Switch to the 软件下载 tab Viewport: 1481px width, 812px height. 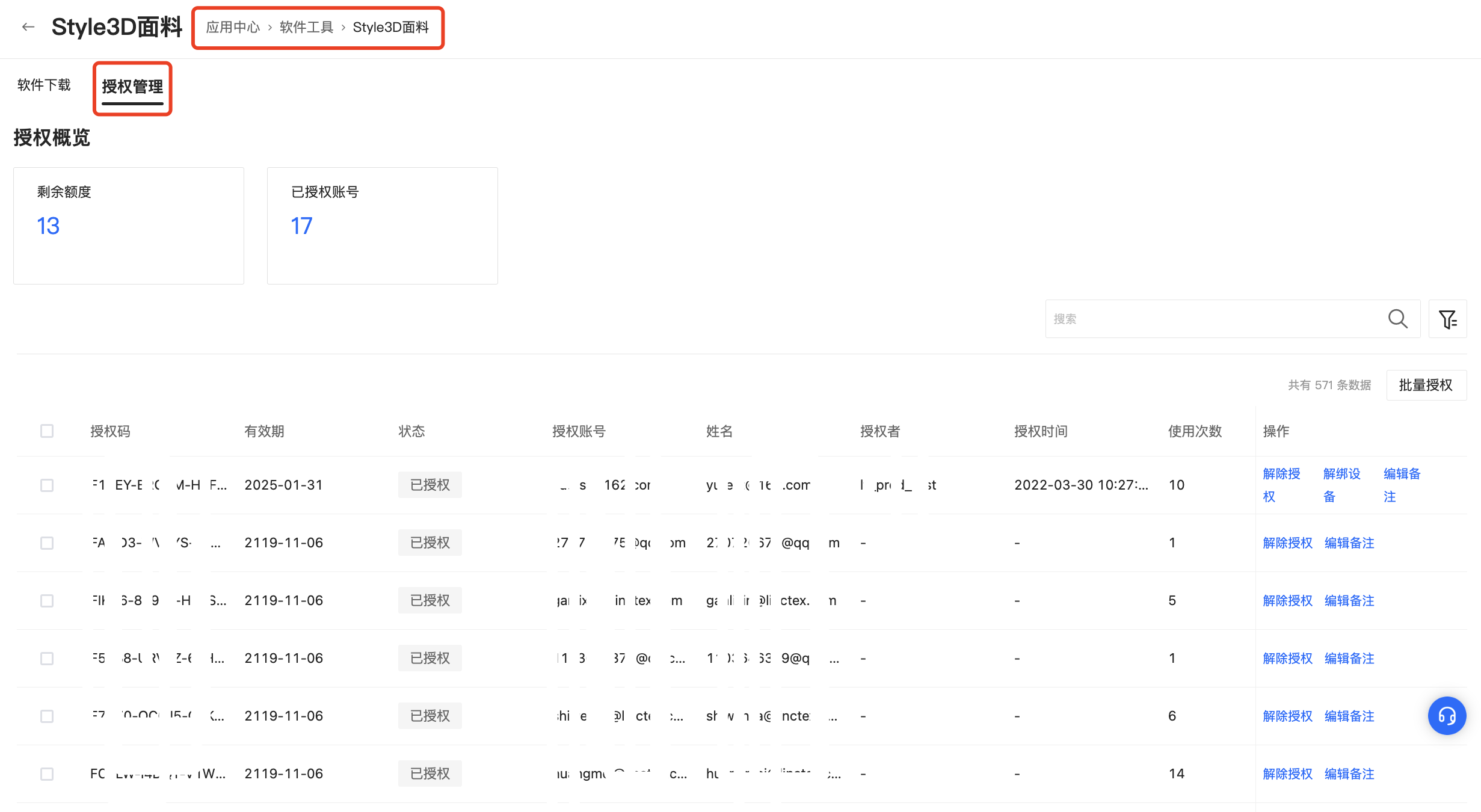point(44,85)
